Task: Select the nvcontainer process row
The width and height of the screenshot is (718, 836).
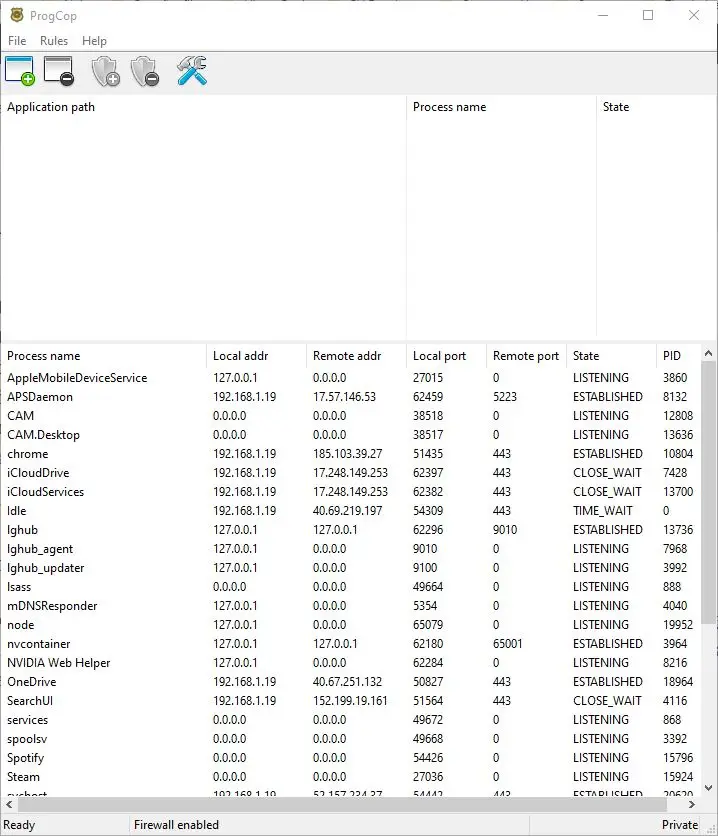Action: point(350,644)
